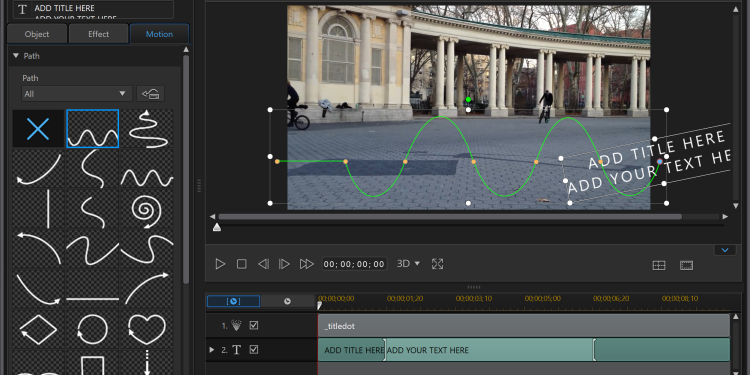Expand track 2 disclosure triangle
The image size is (750, 375).
coord(212,350)
